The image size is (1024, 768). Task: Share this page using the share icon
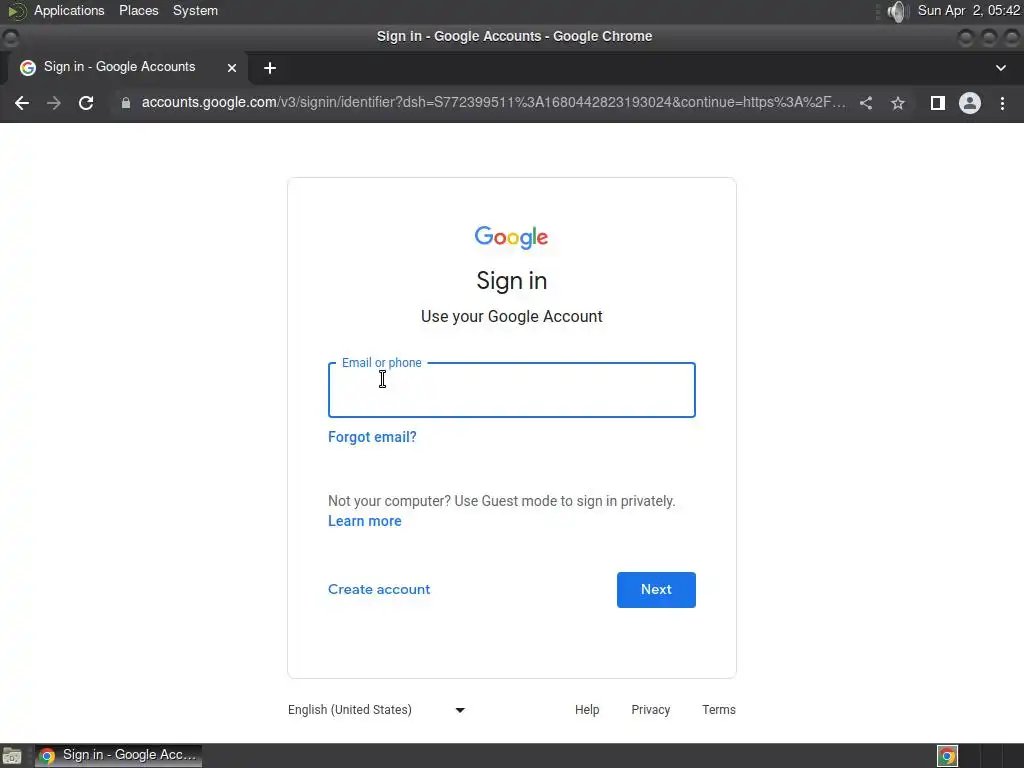(x=866, y=103)
